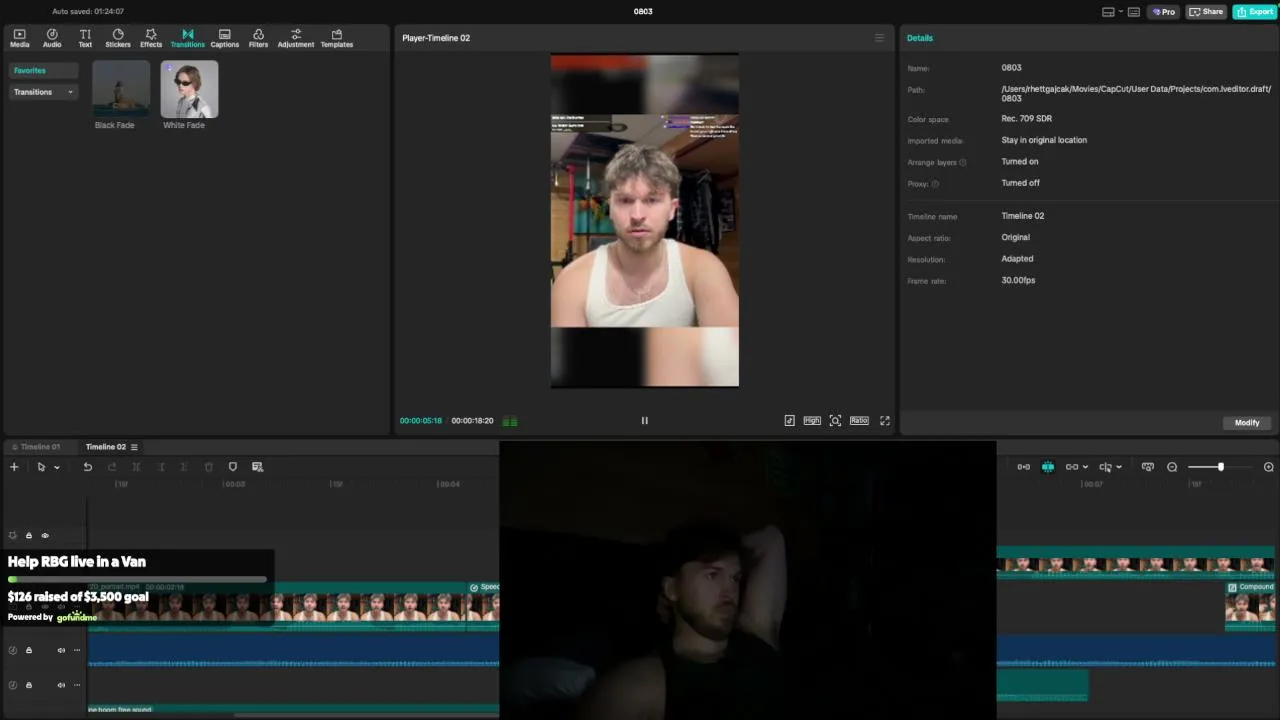Toggle main track magnet
Image resolution: width=1280 pixels, height=720 pixels.
[1023, 467]
